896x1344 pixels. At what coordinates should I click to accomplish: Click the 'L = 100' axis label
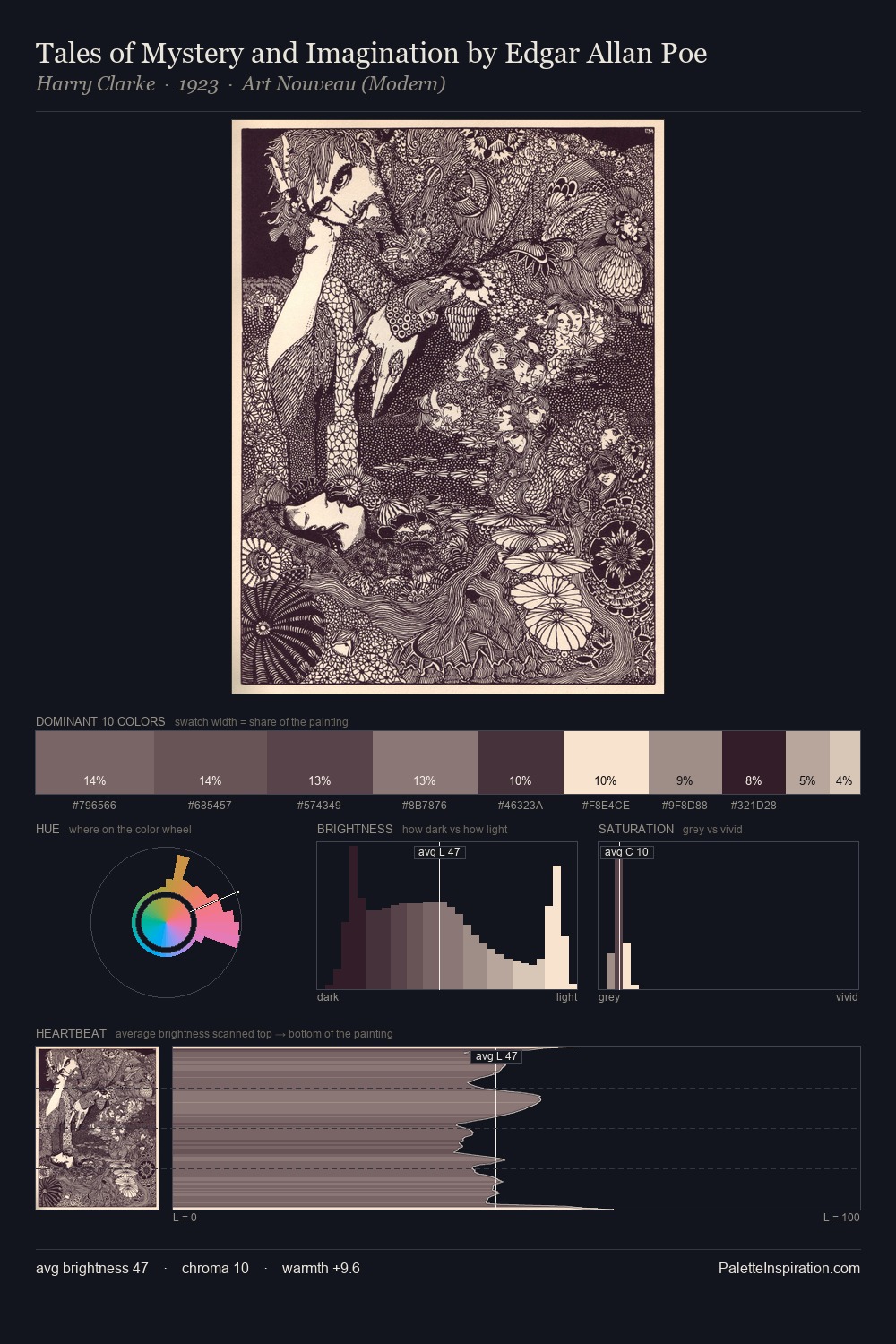tap(841, 1218)
